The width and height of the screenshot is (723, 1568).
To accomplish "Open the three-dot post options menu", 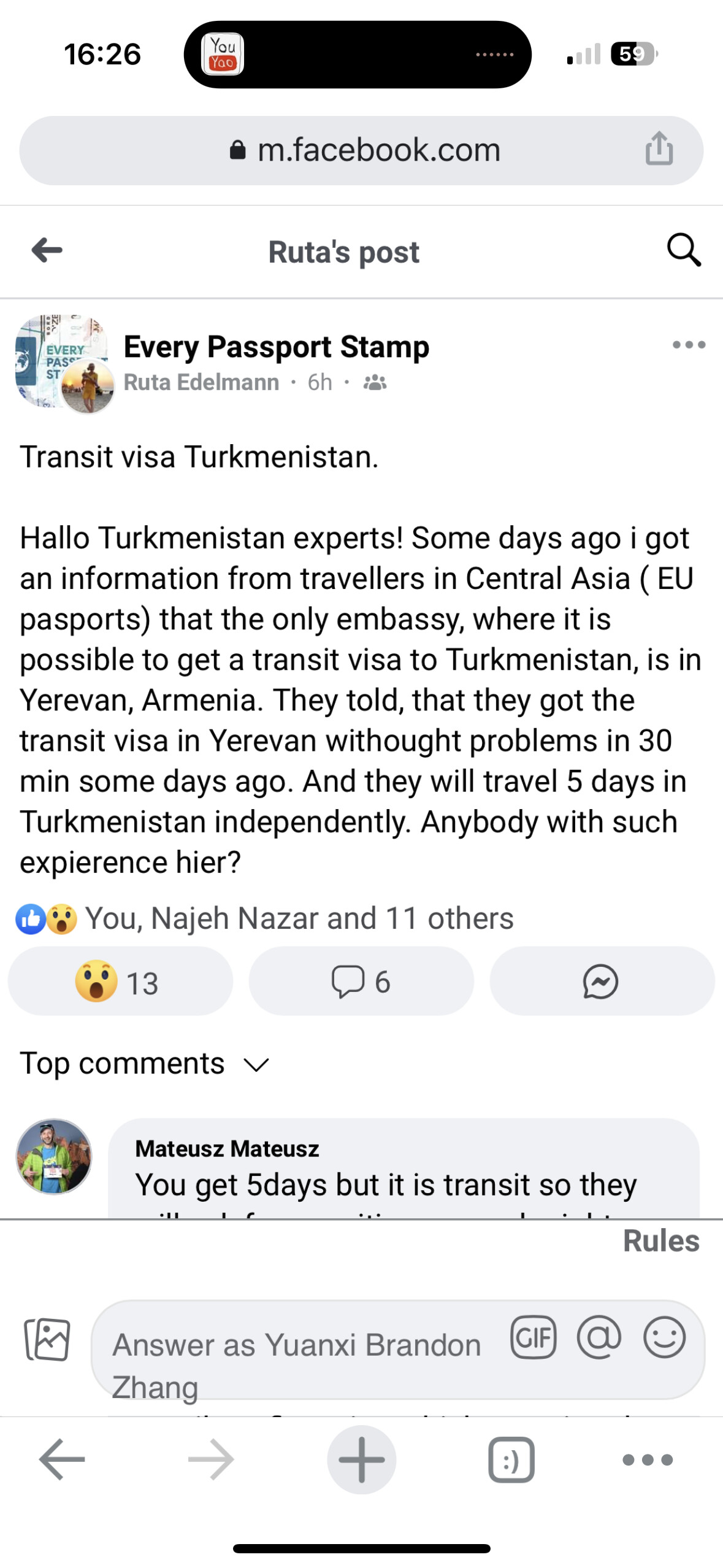I will (x=689, y=345).
